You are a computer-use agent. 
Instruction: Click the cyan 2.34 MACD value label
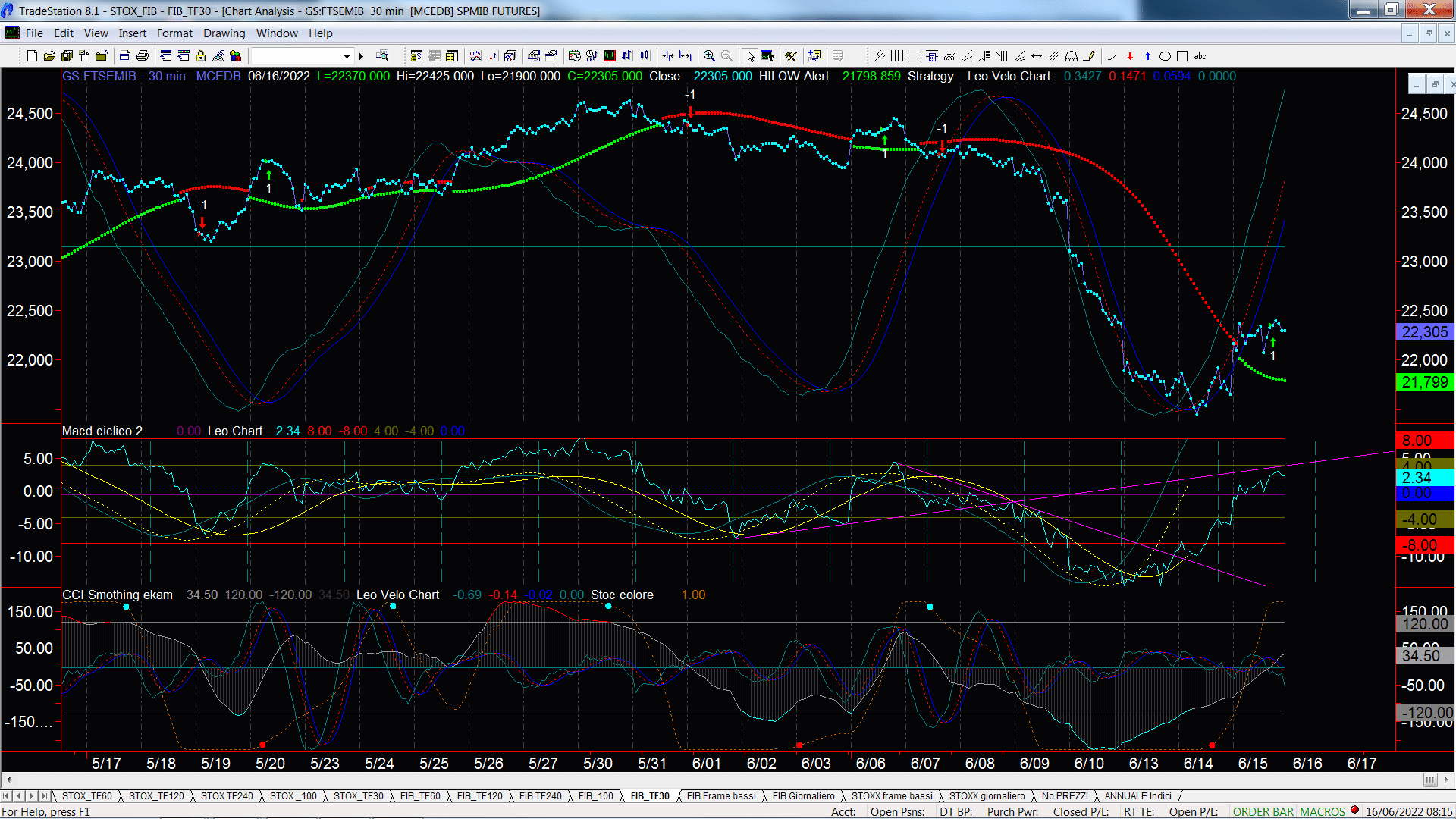click(x=1425, y=478)
